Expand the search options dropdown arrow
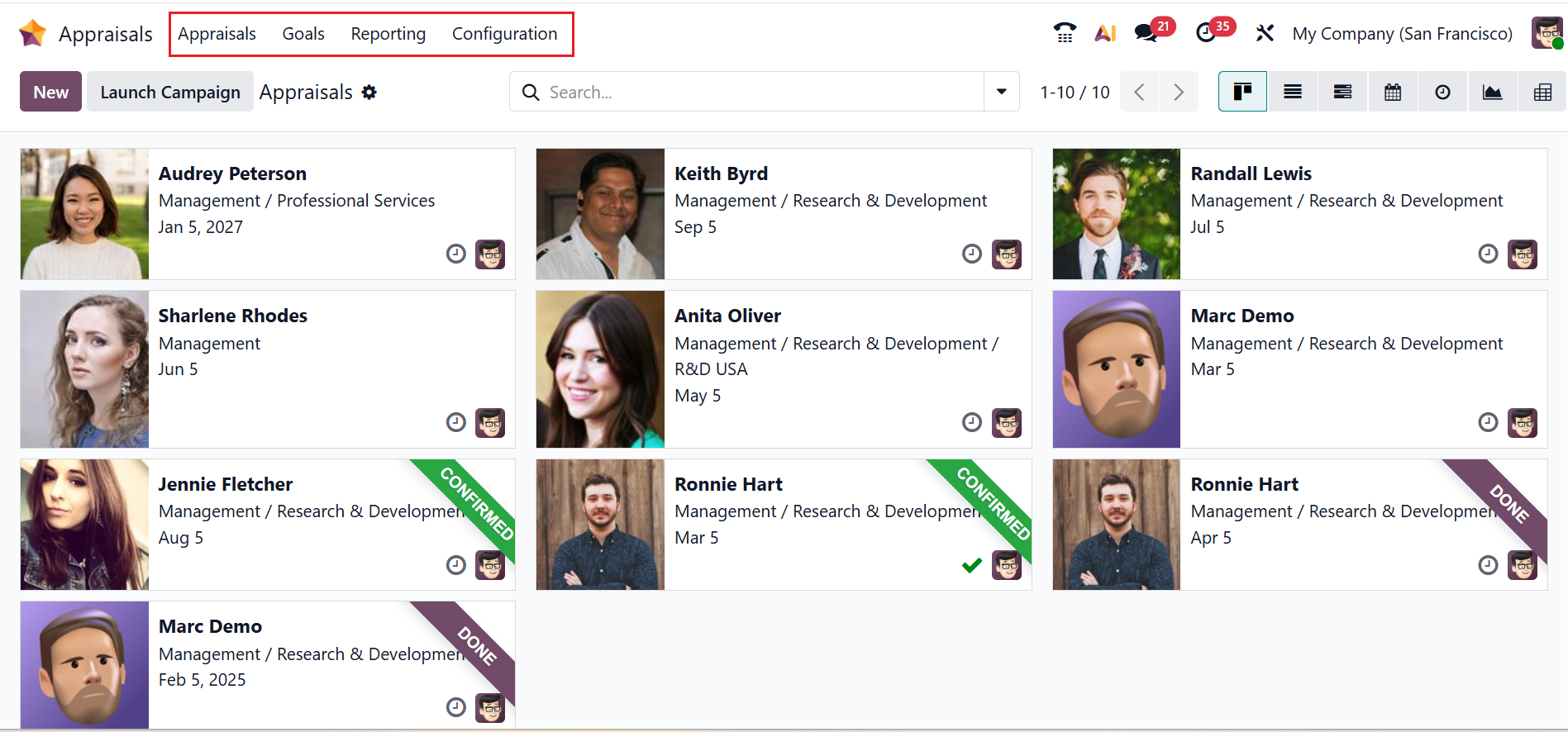Image resolution: width=1568 pixels, height=732 pixels. pyautogui.click(x=1001, y=92)
